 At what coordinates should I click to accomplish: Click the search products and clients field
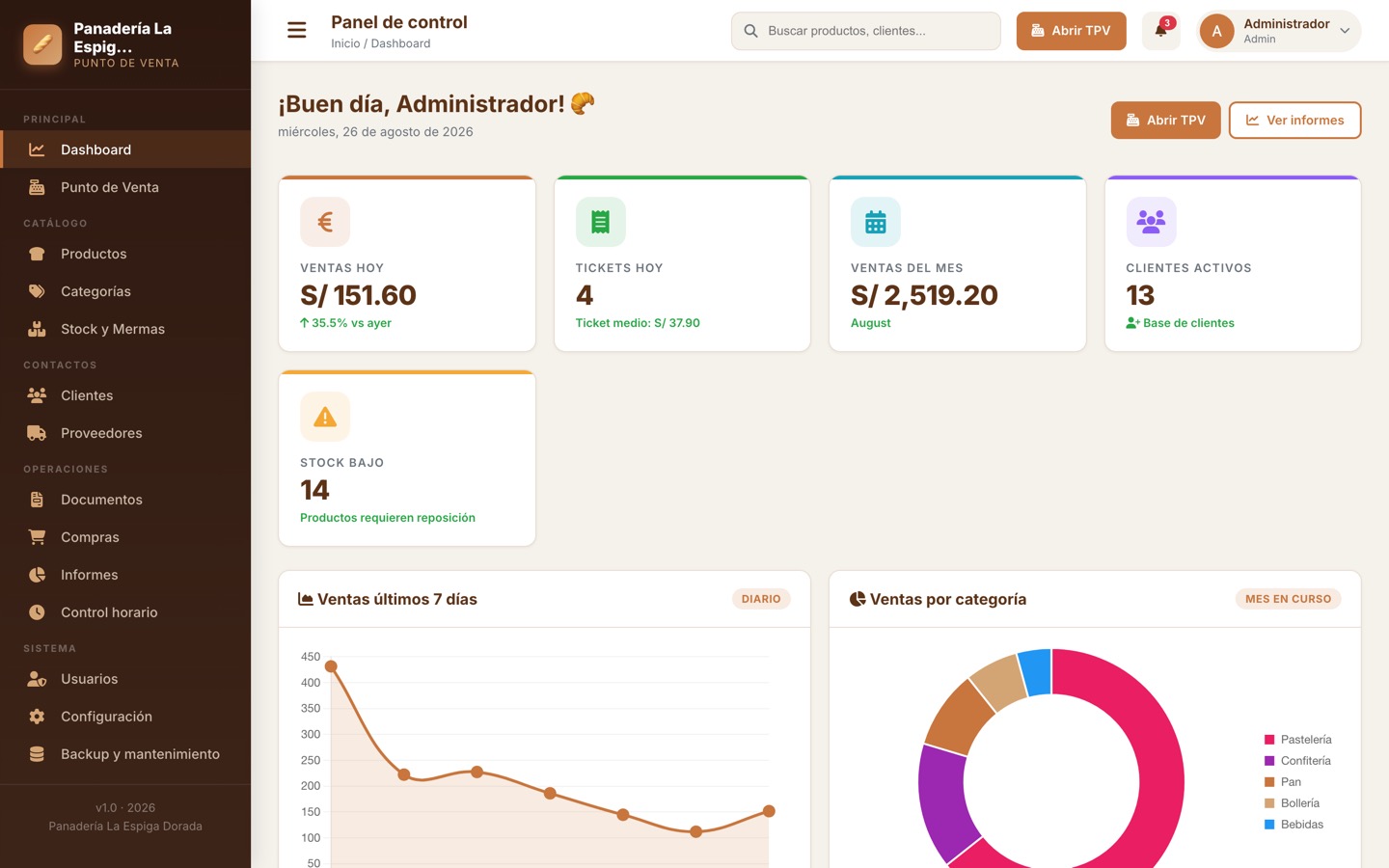coord(865,31)
